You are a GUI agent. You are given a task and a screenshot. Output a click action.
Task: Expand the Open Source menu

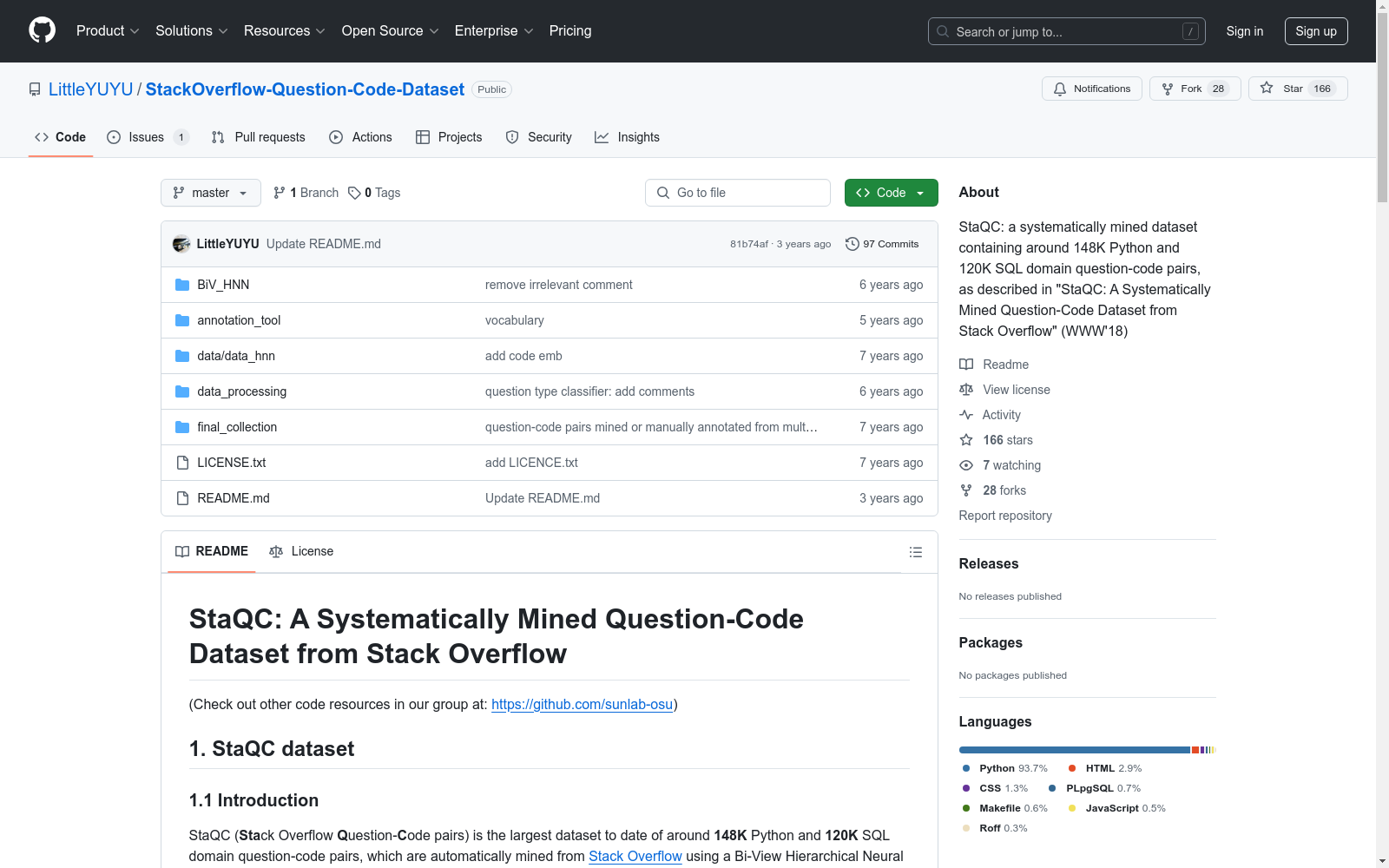[x=391, y=31]
